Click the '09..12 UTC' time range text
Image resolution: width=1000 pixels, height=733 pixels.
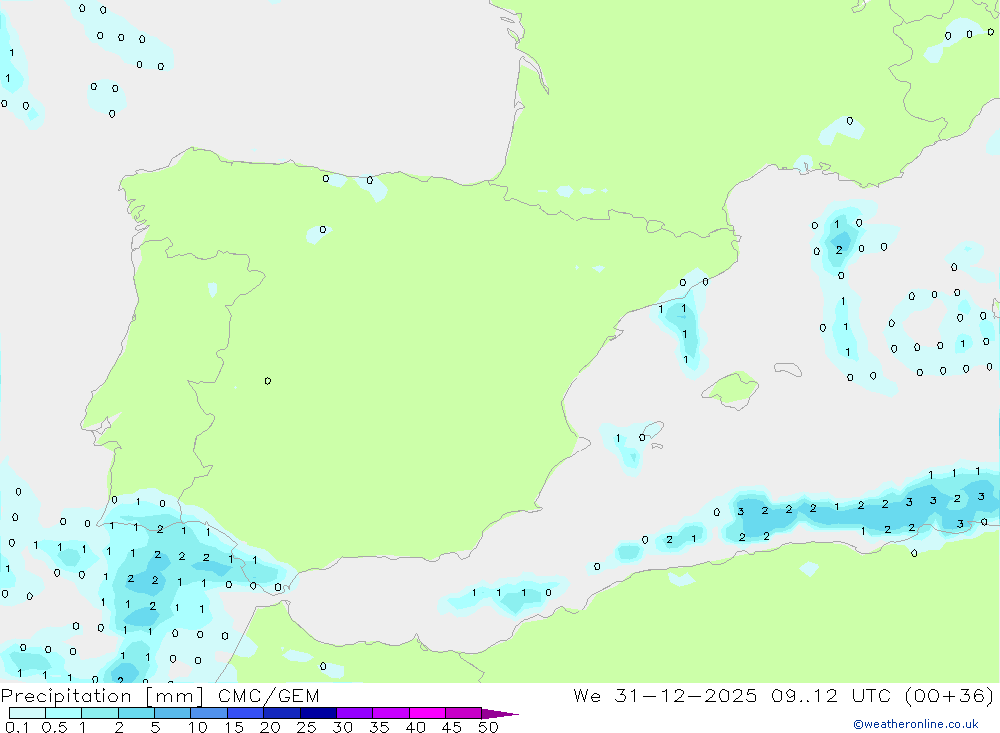click(830, 695)
